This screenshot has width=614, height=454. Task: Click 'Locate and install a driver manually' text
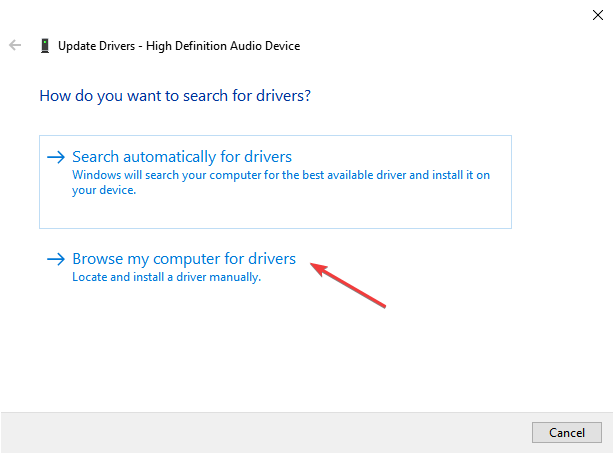click(x=166, y=277)
